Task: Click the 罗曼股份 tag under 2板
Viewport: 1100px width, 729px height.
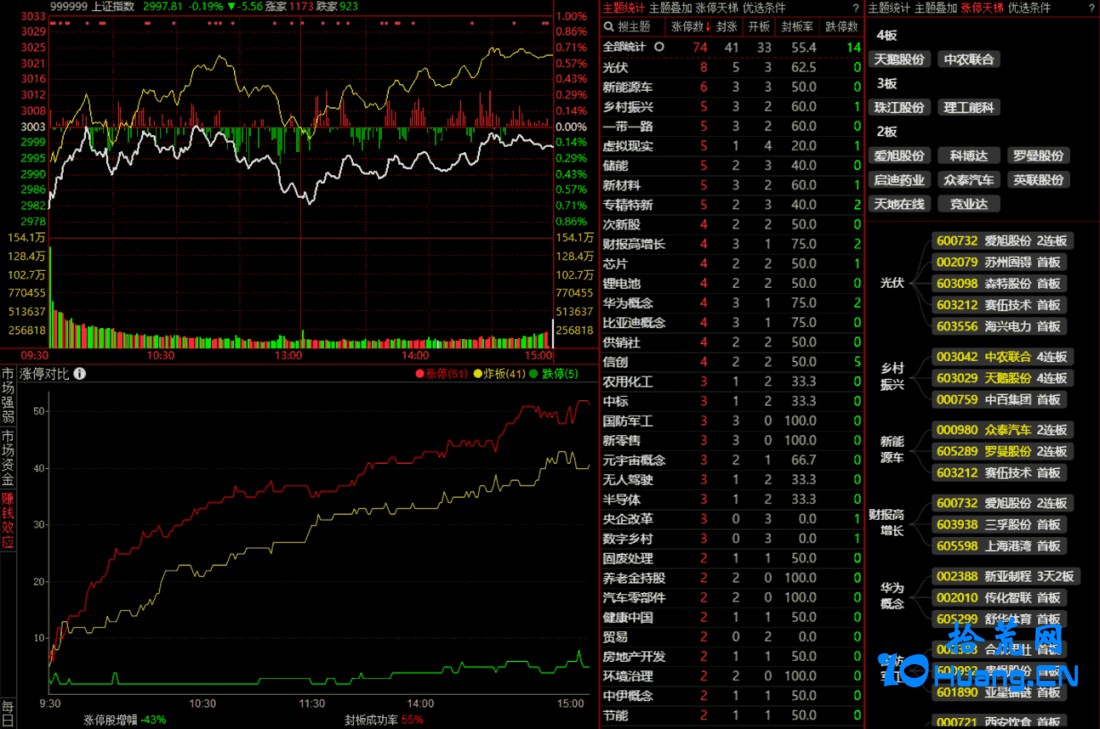Action: coord(1038,156)
